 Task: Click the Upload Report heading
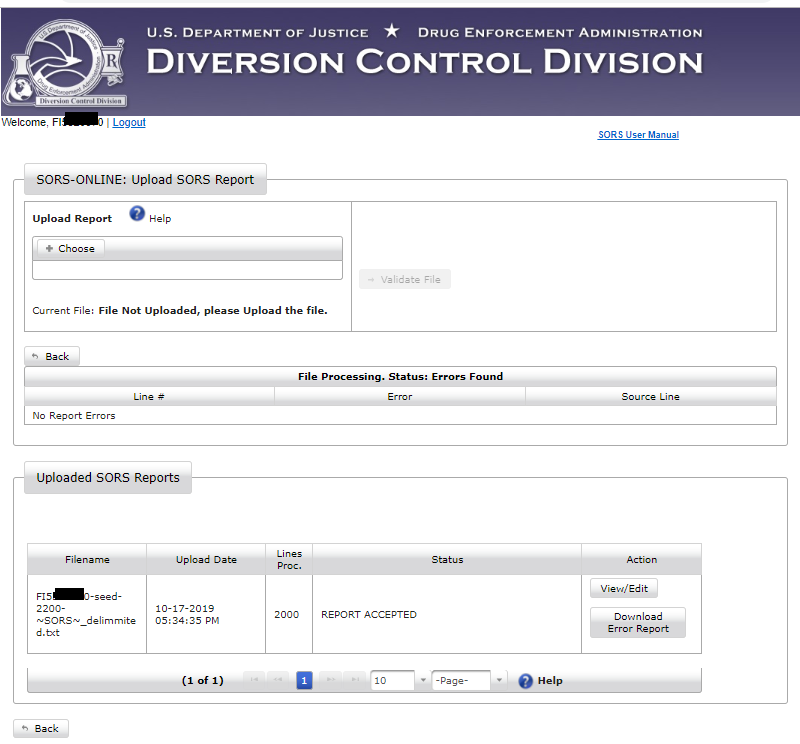click(72, 218)
